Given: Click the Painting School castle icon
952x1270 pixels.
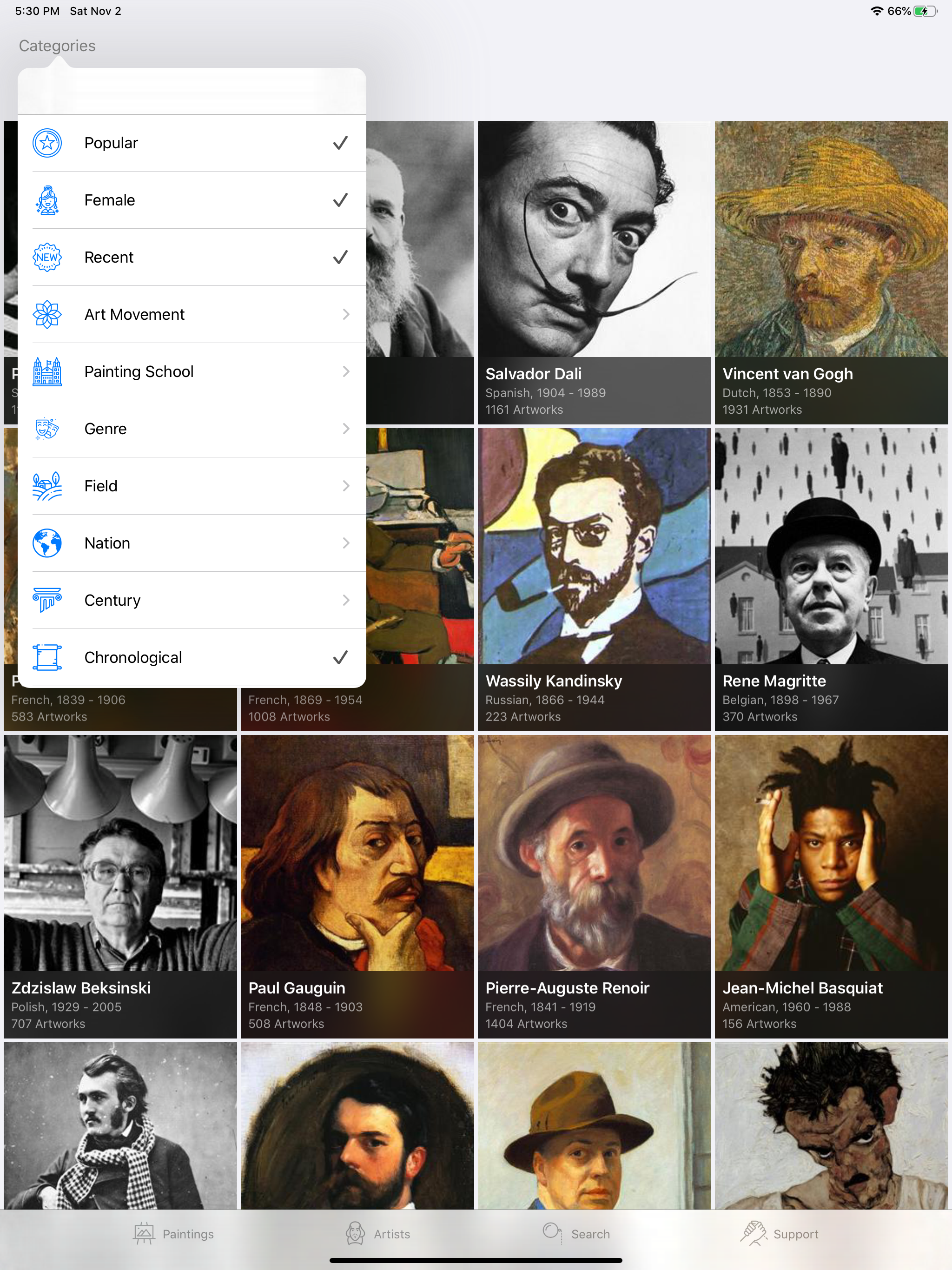Looking at the screenshot, I should (x=47, y=371).
